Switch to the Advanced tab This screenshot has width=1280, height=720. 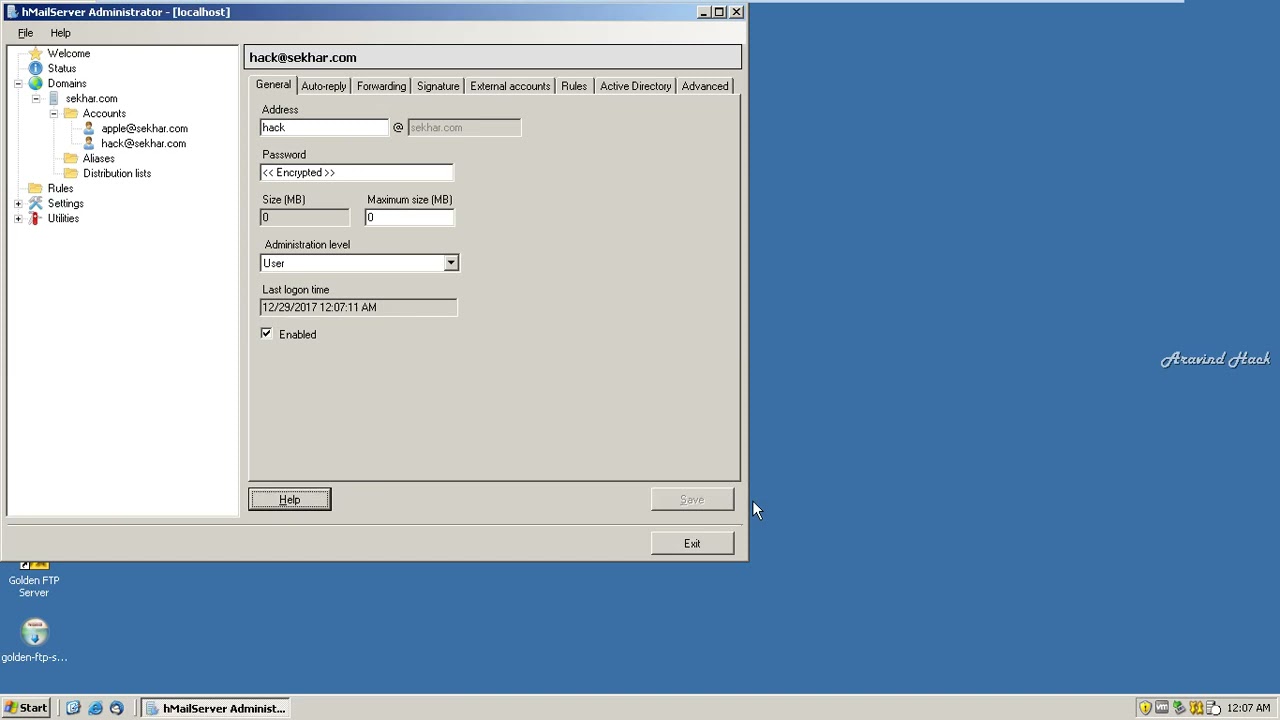tap(705, 86)
